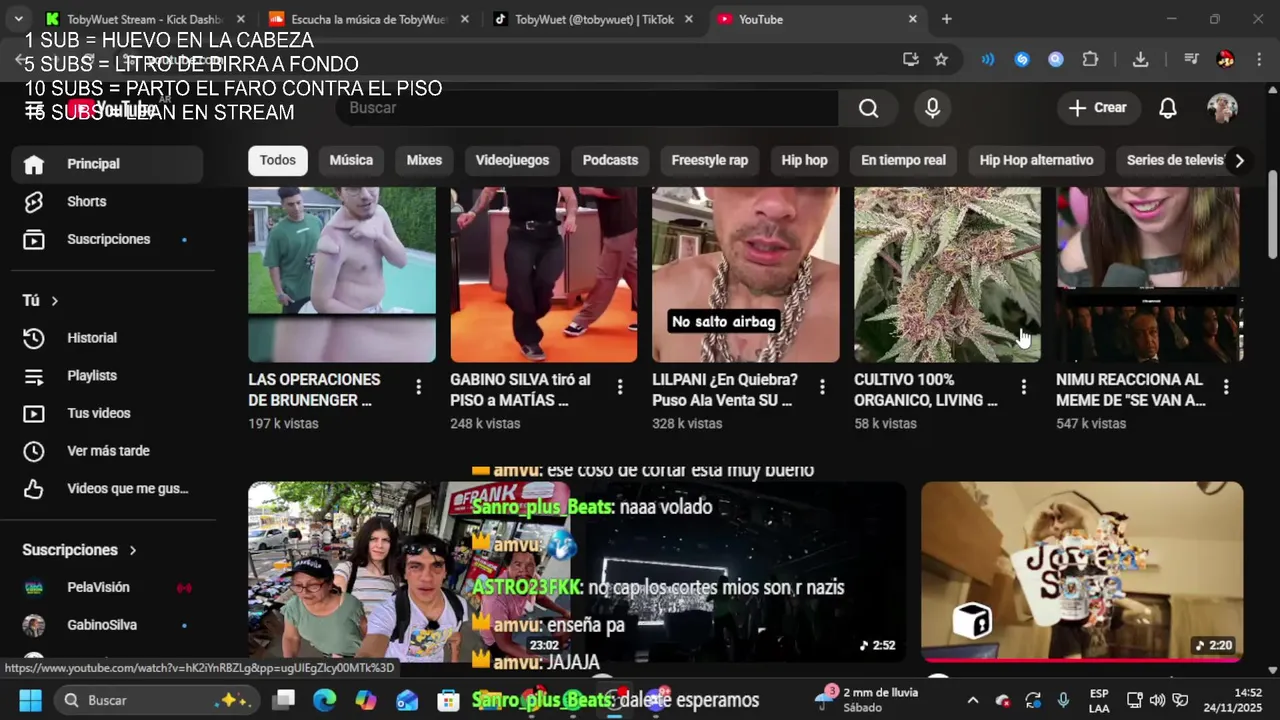
Task: Select En tiempo real chip
Action: 903,160
